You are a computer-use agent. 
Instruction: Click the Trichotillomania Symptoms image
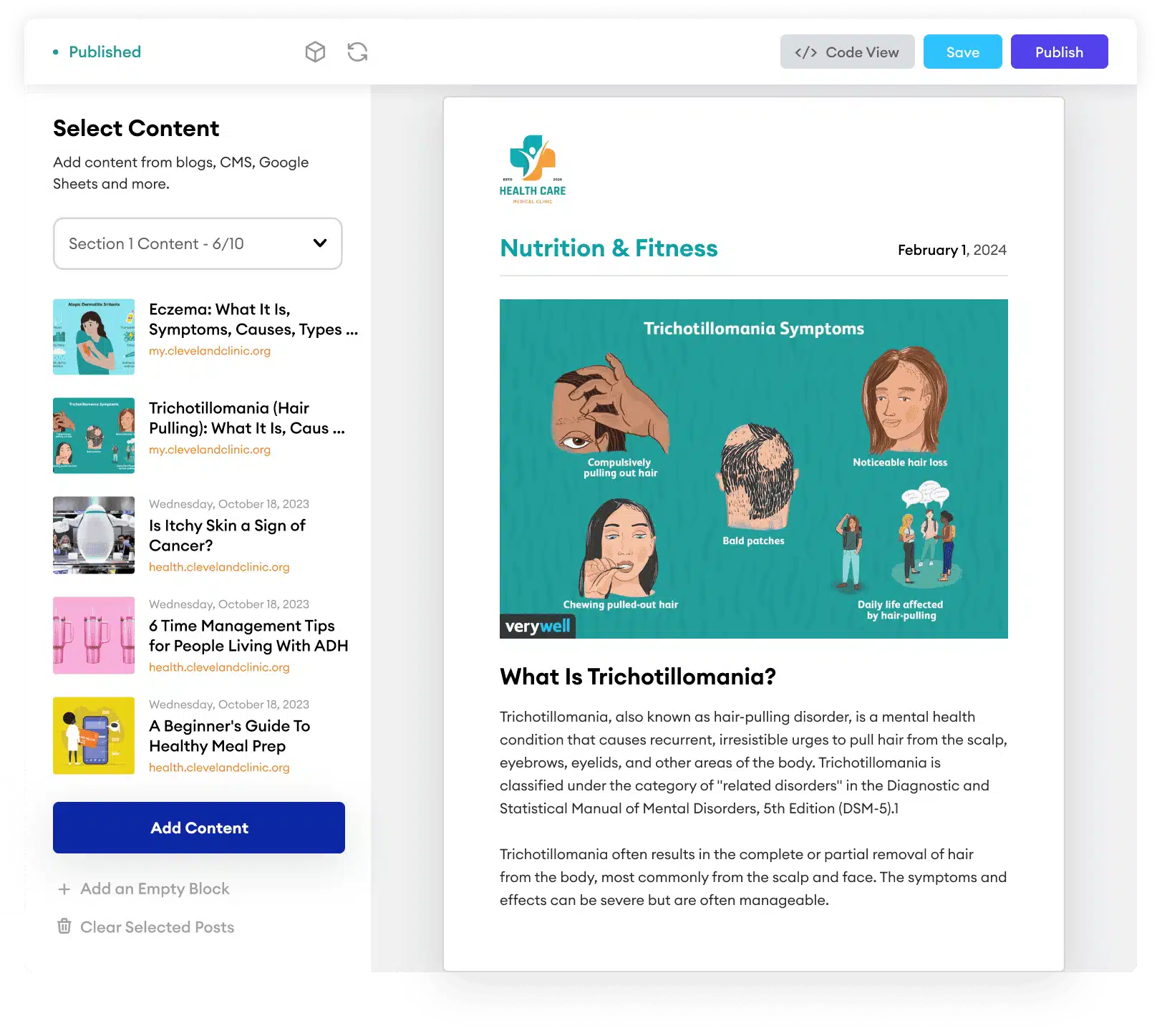tap(753, 469)
